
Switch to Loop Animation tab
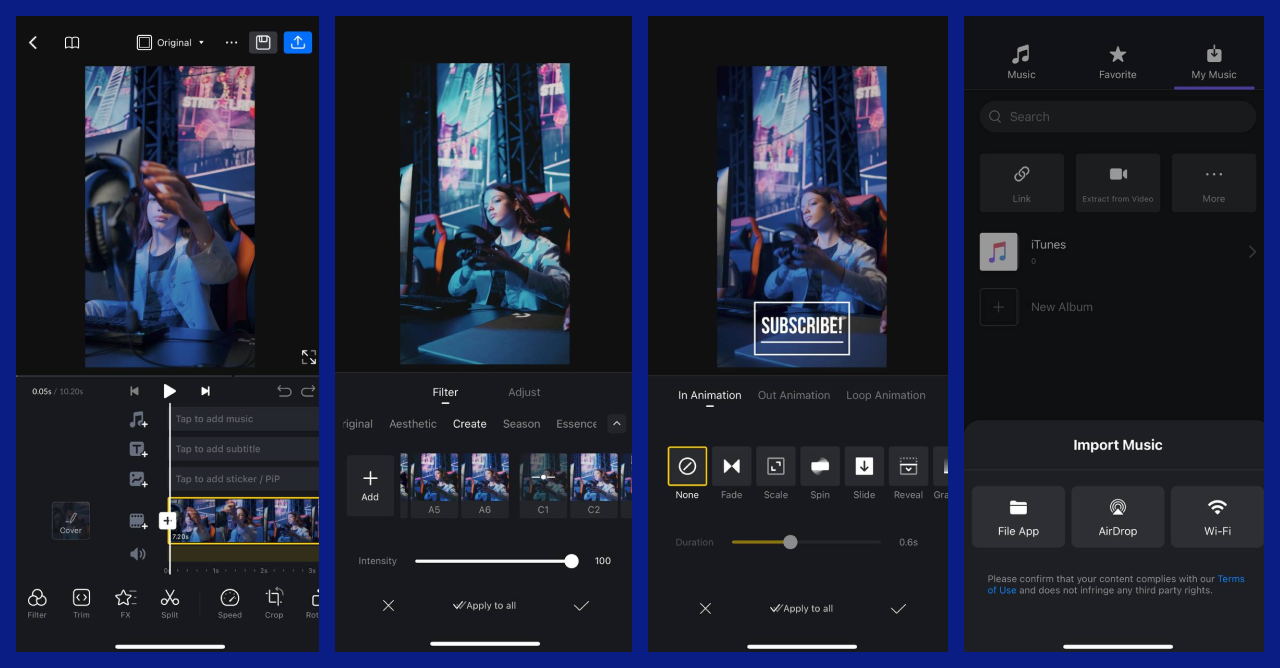(886, 395)
